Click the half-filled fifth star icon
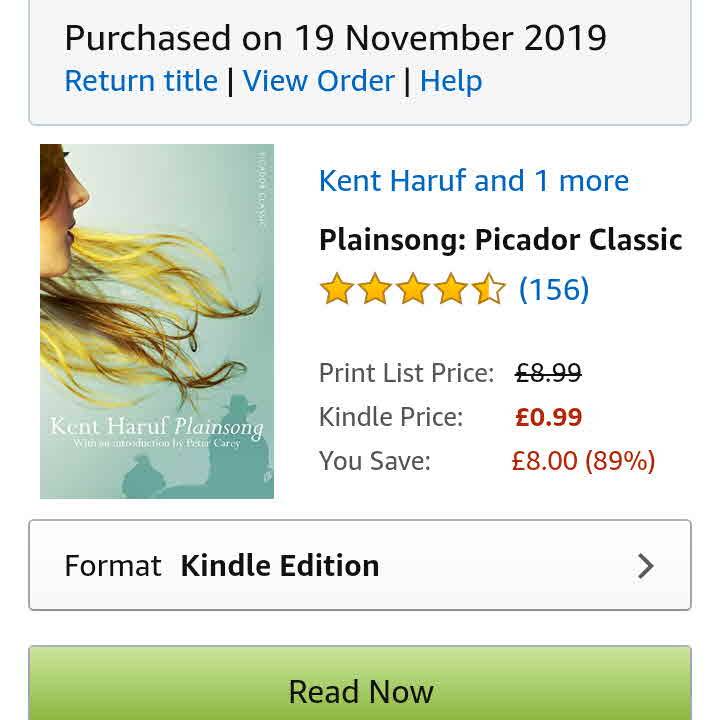This screenshot has height=720, width=720. pos(489,289)
